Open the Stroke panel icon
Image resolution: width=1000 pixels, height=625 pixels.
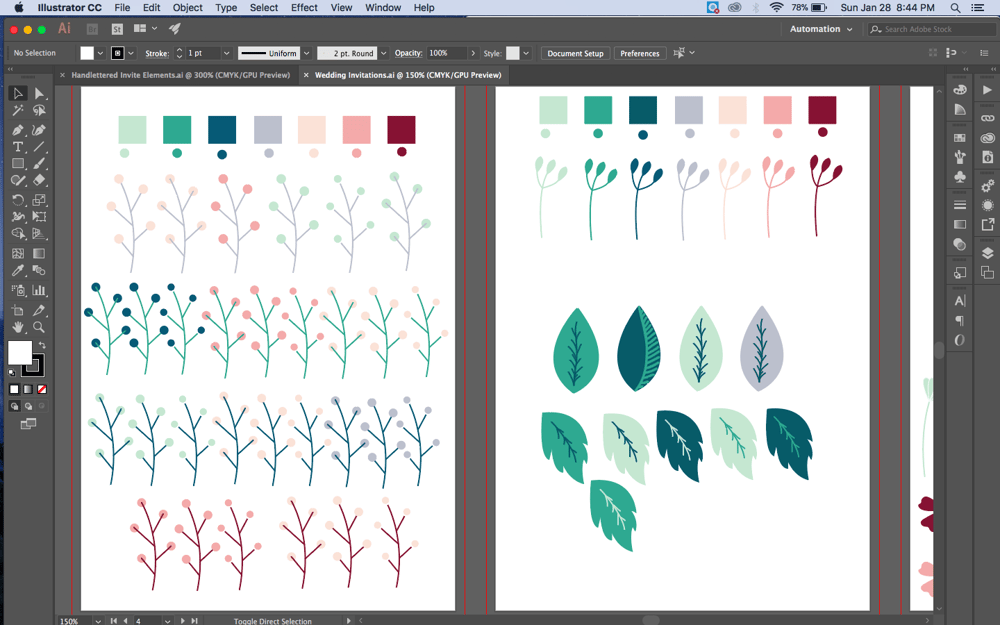pos(959,205)
